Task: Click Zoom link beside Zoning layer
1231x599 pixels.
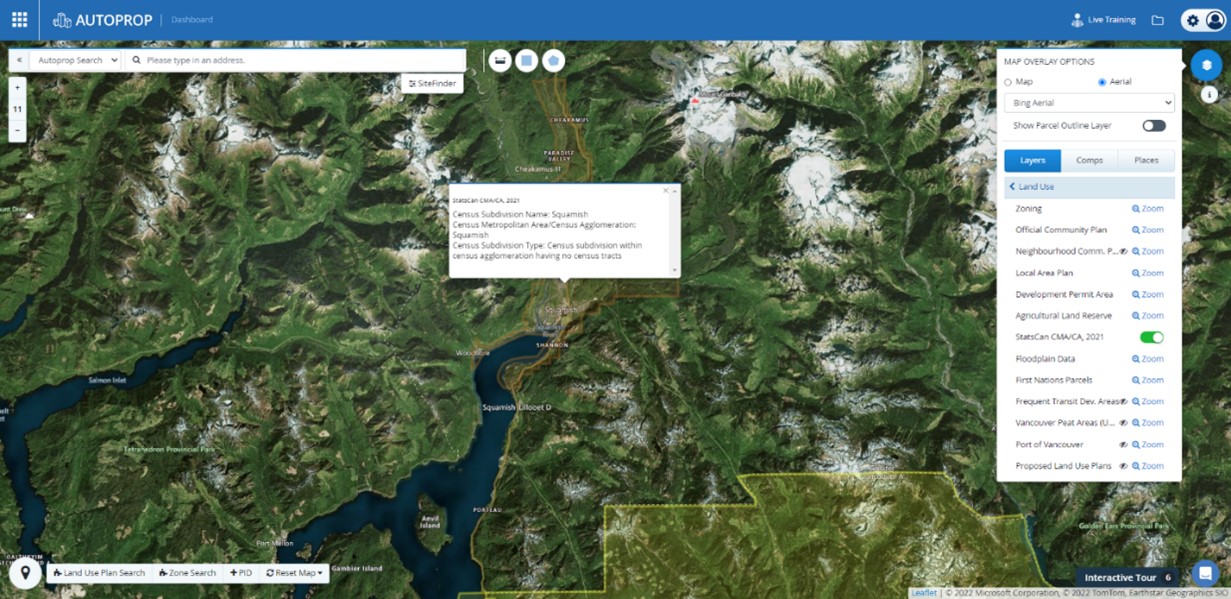Action: (1148, 209)
